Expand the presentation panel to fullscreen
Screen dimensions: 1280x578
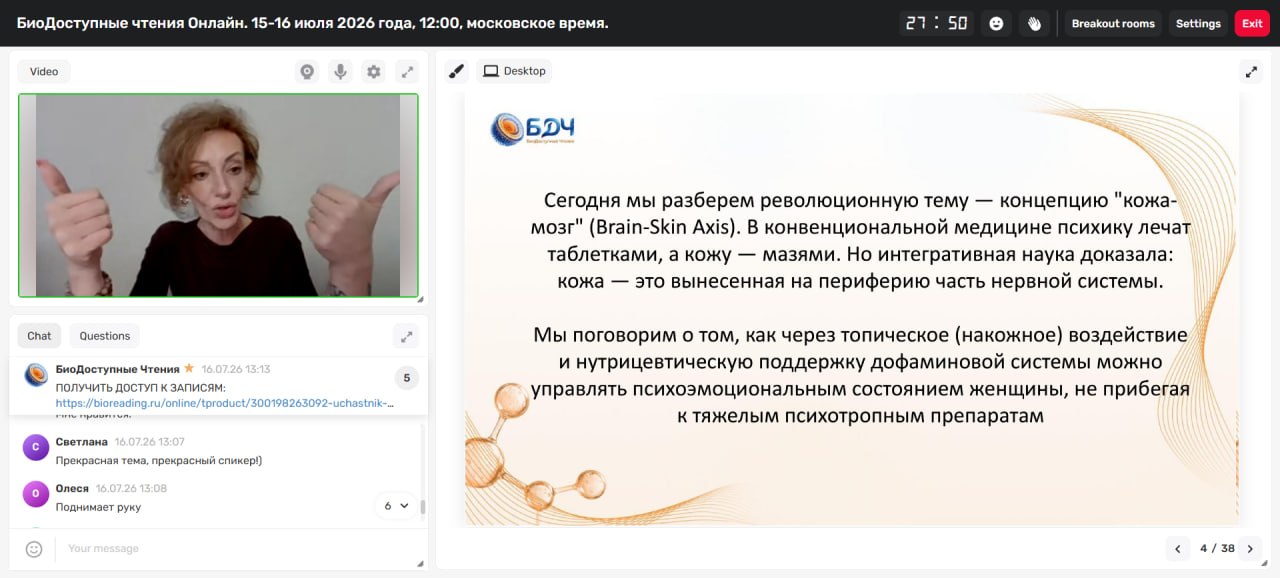1251,71
